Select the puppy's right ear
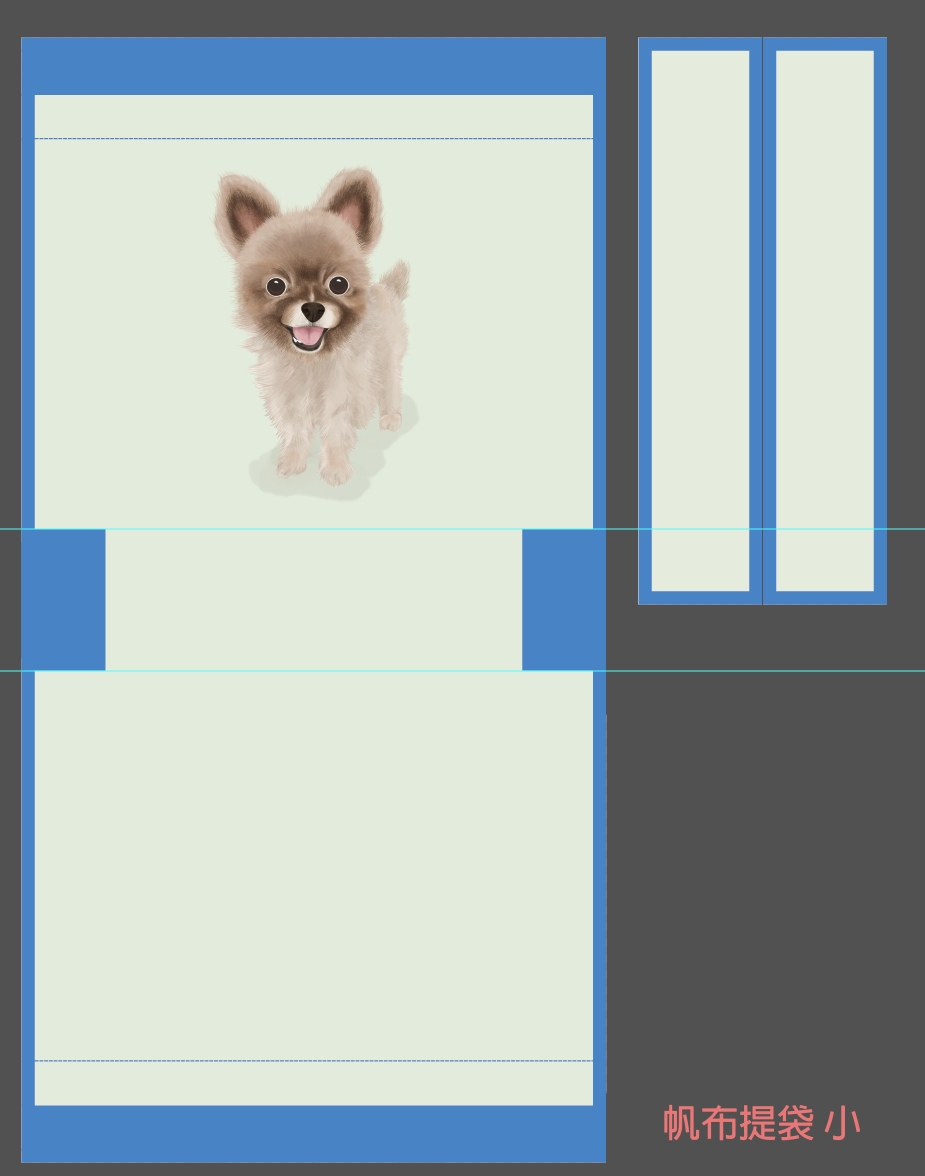Viewport: 925px width, 1176px height. pyautogui.click(x=355, y=203)
